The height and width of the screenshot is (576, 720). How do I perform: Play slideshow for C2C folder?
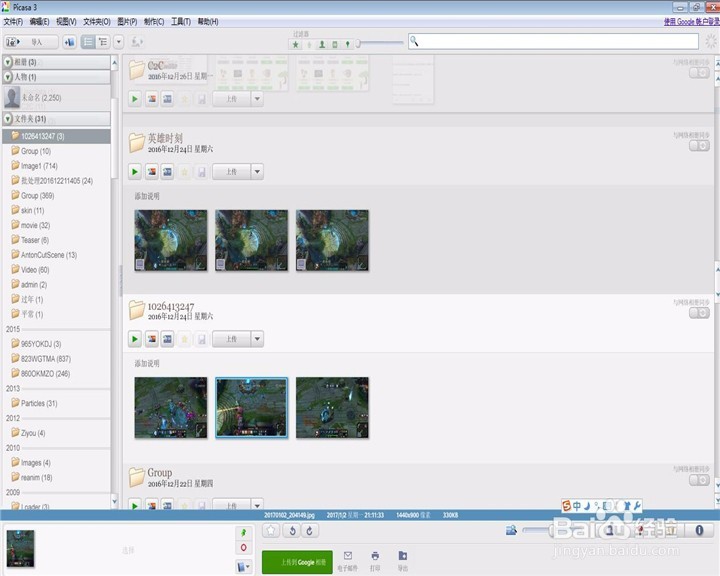[135, 99]
